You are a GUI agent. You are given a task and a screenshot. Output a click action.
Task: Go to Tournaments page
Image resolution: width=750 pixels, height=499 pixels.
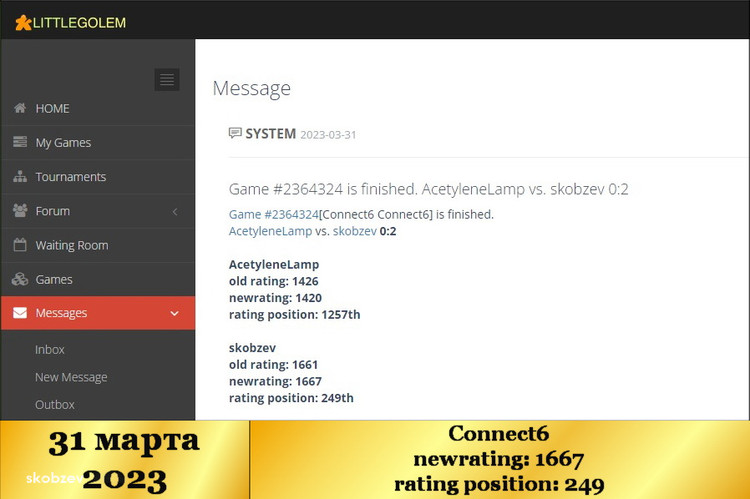[70, 177]
